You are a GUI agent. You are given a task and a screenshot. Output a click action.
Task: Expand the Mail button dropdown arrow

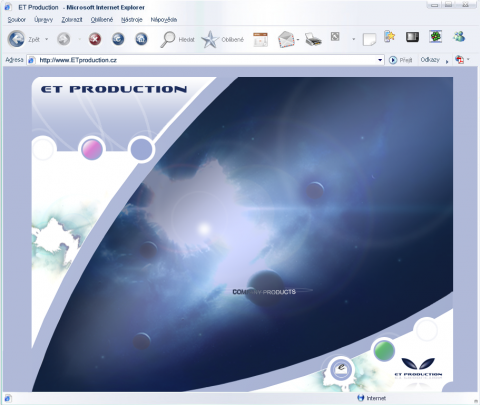click(298, 40)
